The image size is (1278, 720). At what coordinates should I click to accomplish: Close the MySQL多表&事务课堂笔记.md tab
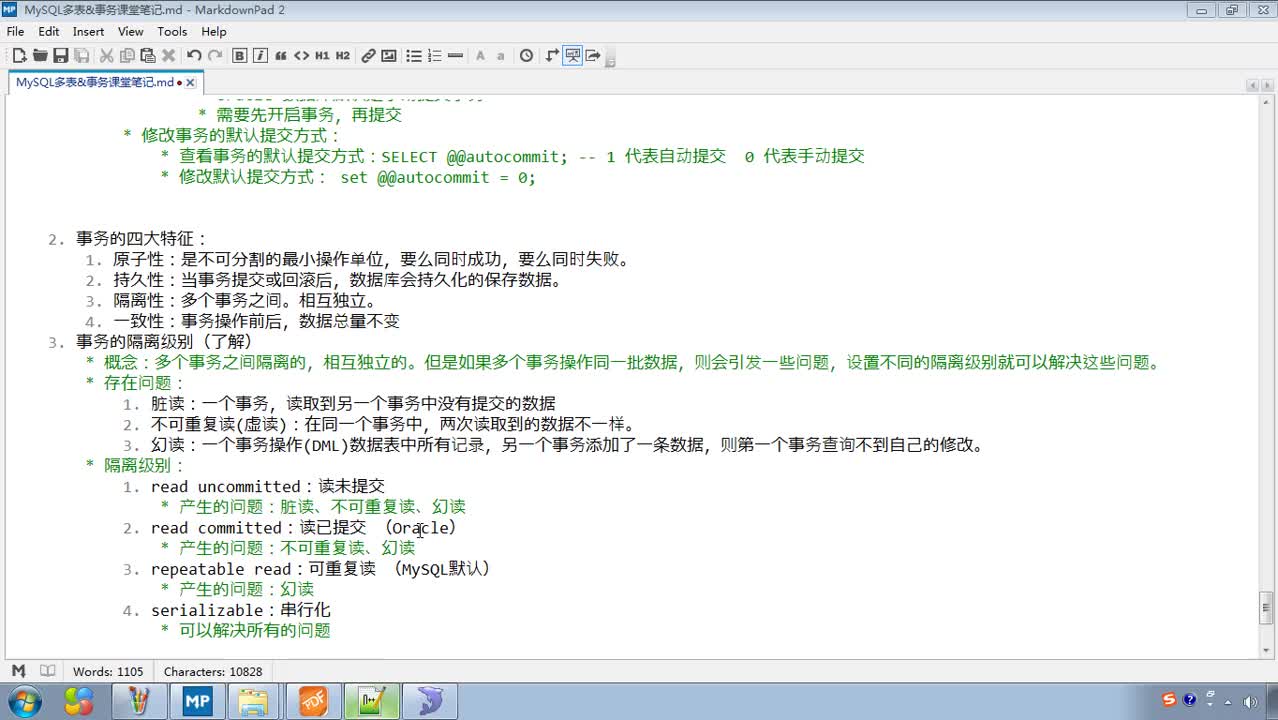[x=190, y=83]
